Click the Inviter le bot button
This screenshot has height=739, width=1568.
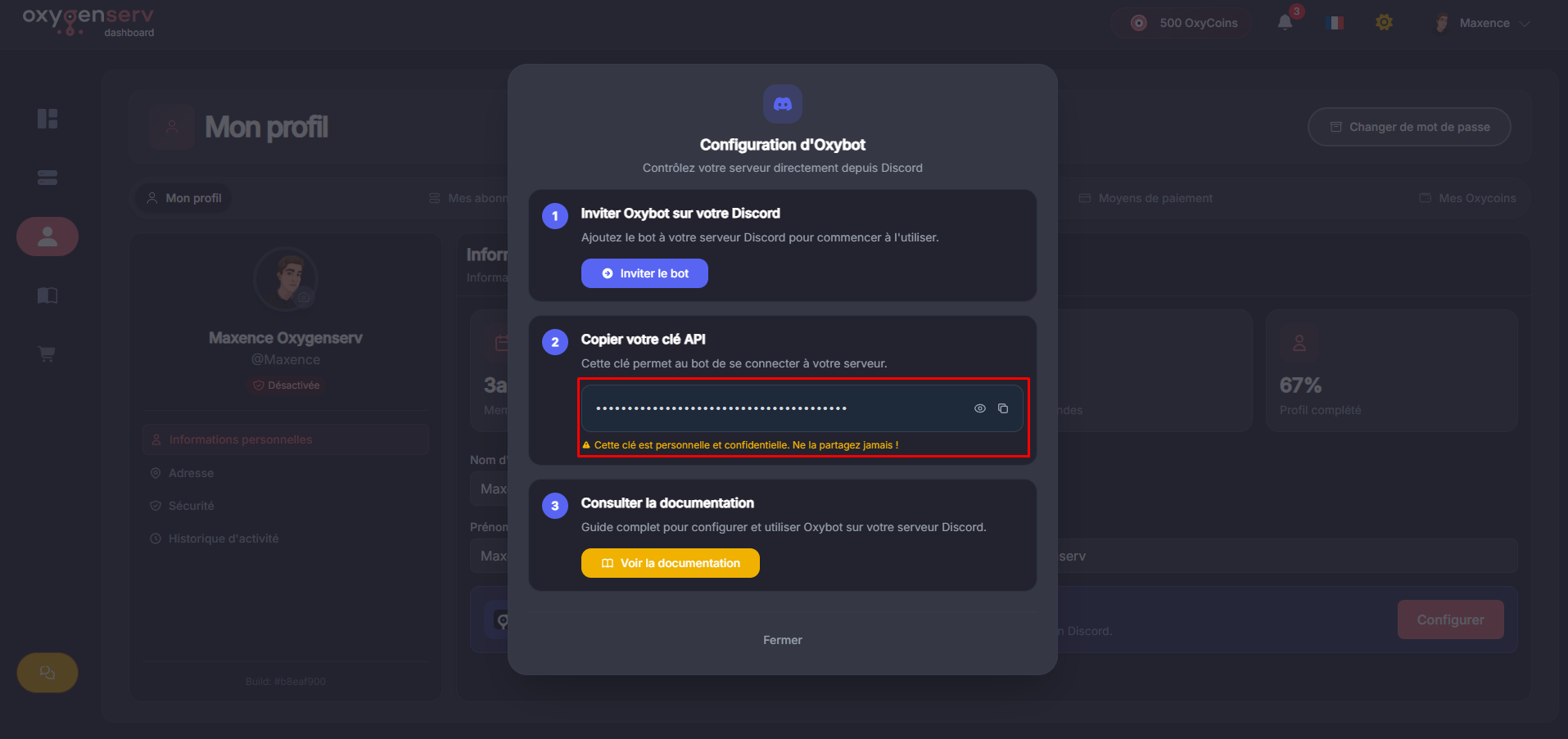(644, 273)
